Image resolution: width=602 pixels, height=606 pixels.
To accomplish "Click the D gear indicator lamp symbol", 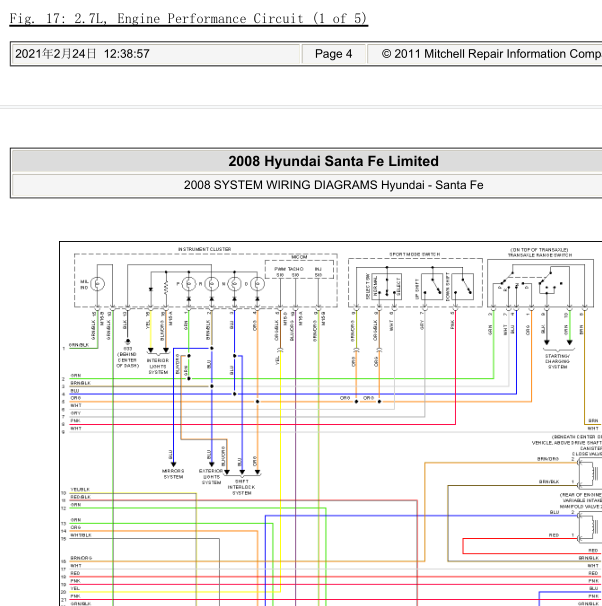I will pos(257,284).
